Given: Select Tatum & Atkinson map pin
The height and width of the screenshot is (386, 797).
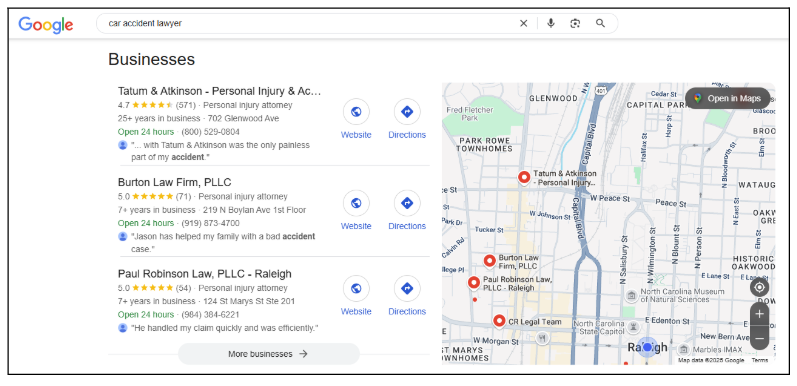Looking at the screenshot, I should coord(524,177).
